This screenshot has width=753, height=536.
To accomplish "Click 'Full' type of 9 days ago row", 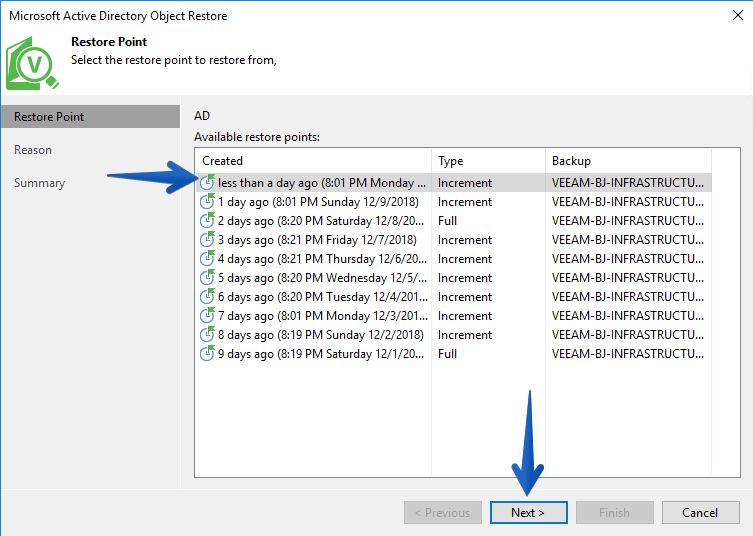I will coord(447,353).
